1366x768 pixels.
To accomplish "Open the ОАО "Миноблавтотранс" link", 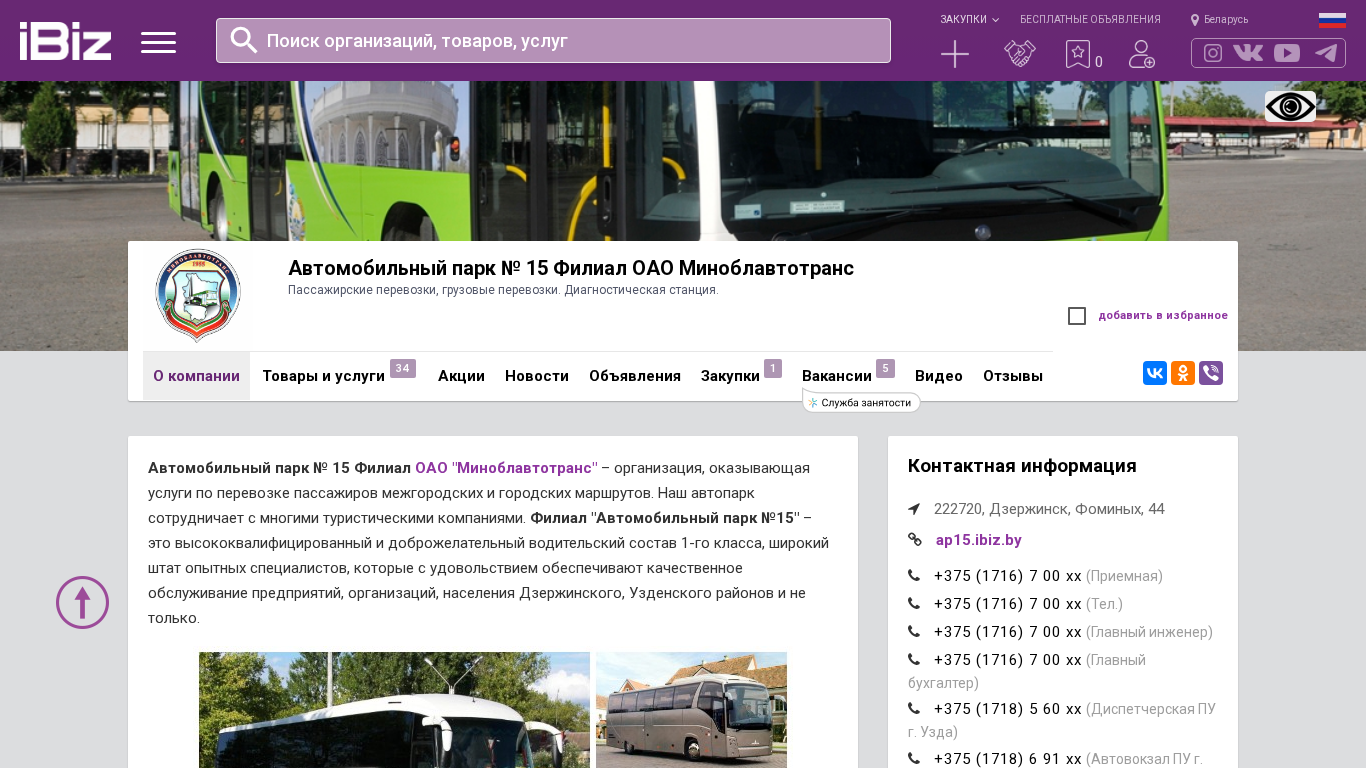I will point(506,468).
